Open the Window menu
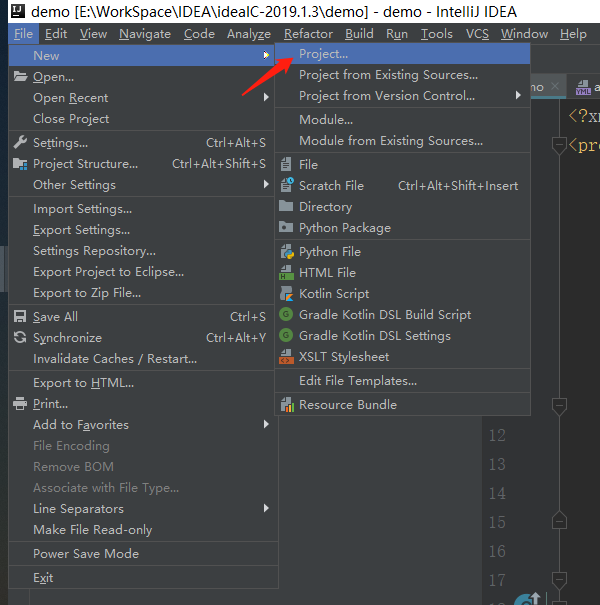This screenshot has width=600, height=605. (524, 34)
